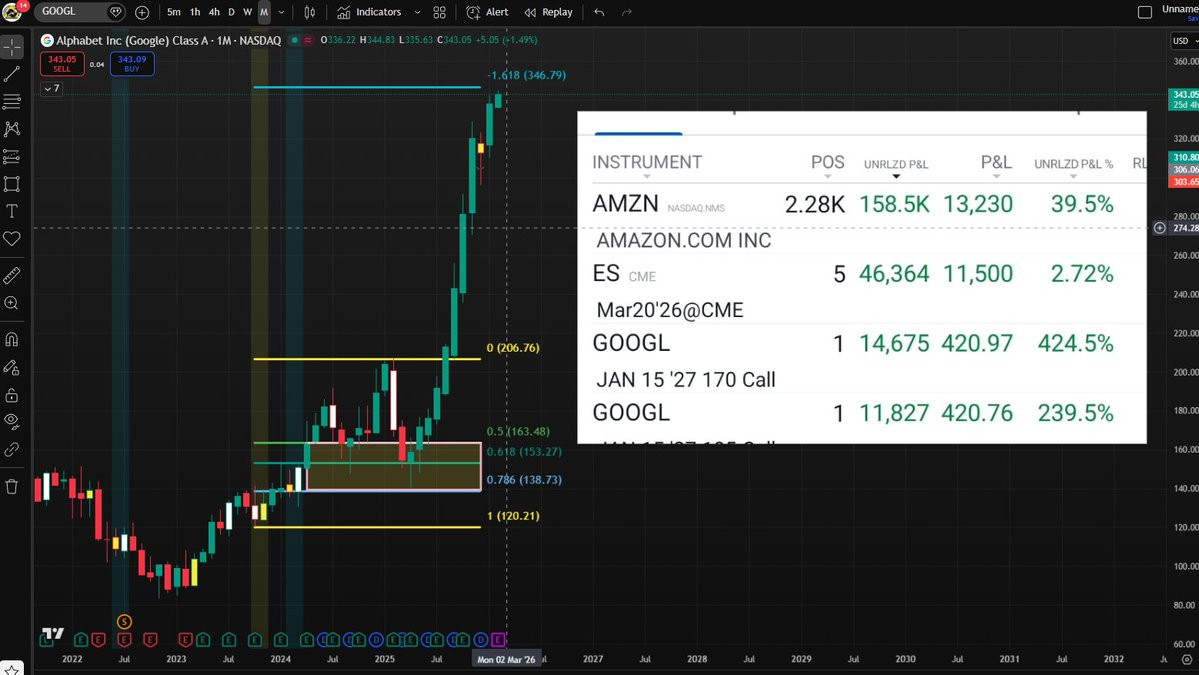Click the 343.05 SELL button
This screenshot has width=1199, height=675.
62,63
